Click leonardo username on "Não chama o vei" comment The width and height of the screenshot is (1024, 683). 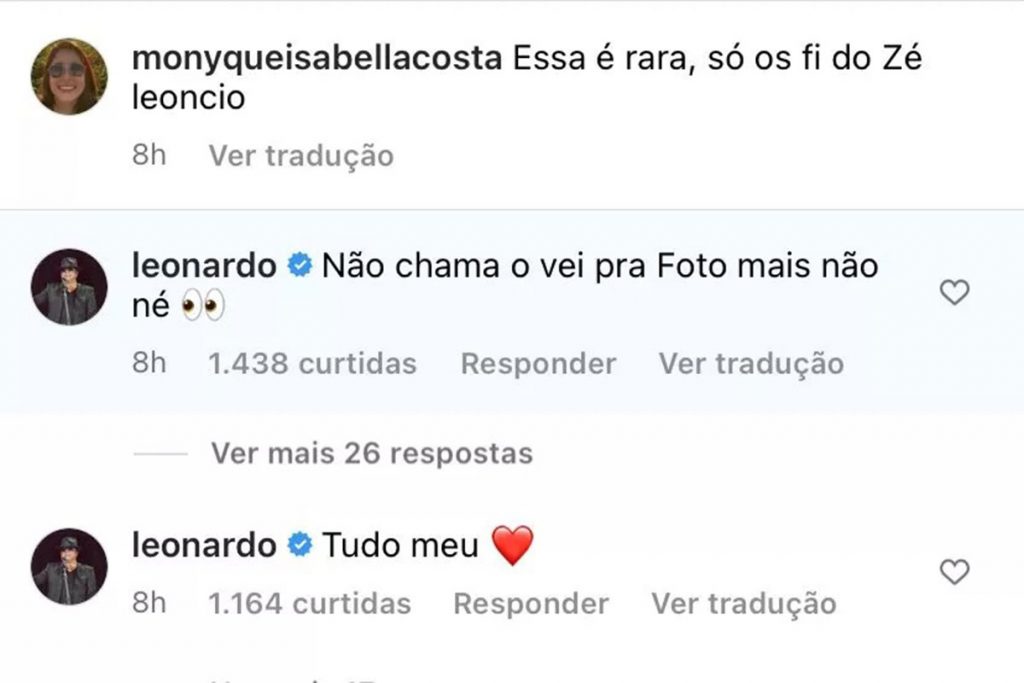pyautogui.click(x=204, y=266)
